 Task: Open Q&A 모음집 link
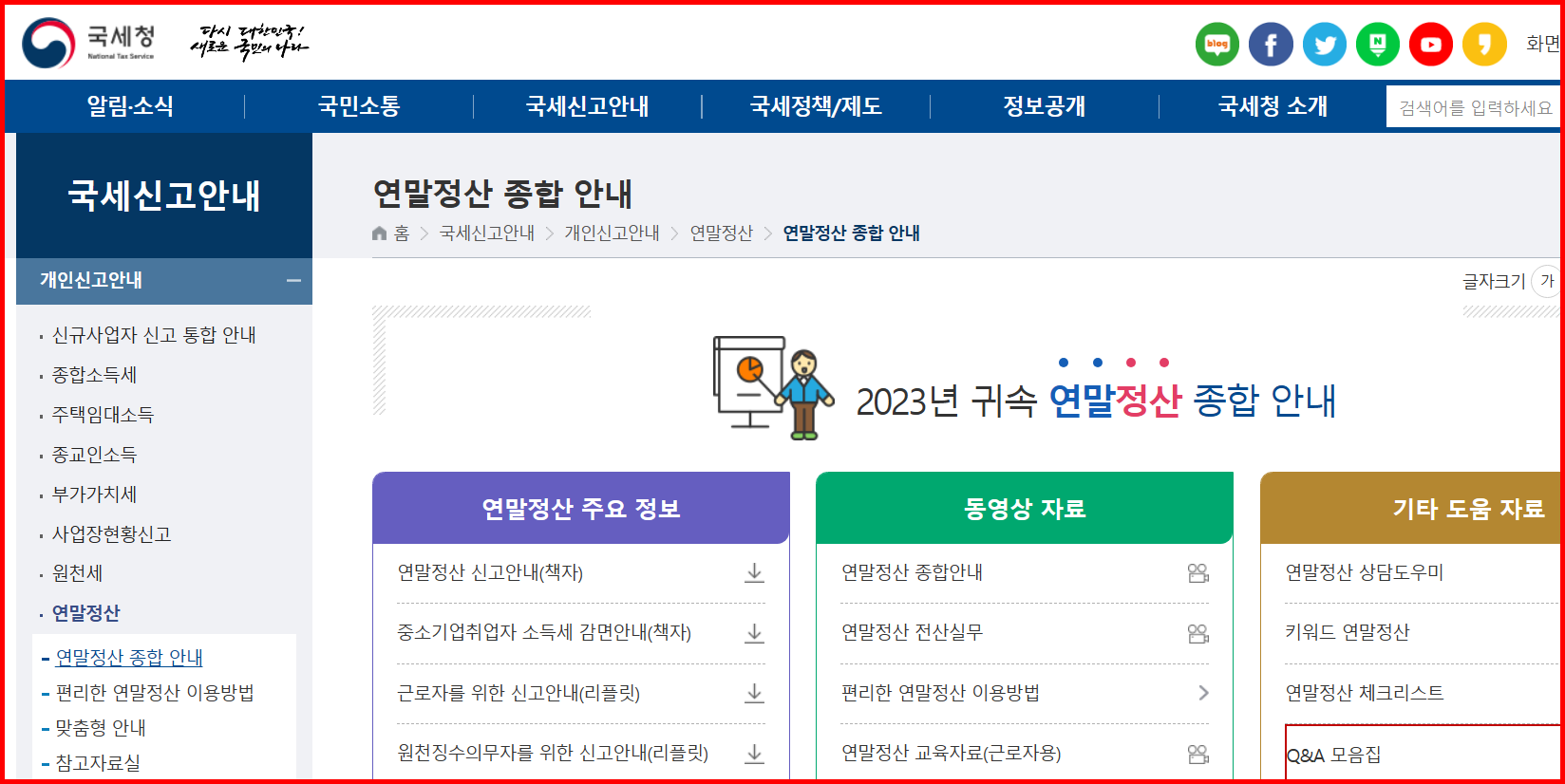[x=1334, y=756]
